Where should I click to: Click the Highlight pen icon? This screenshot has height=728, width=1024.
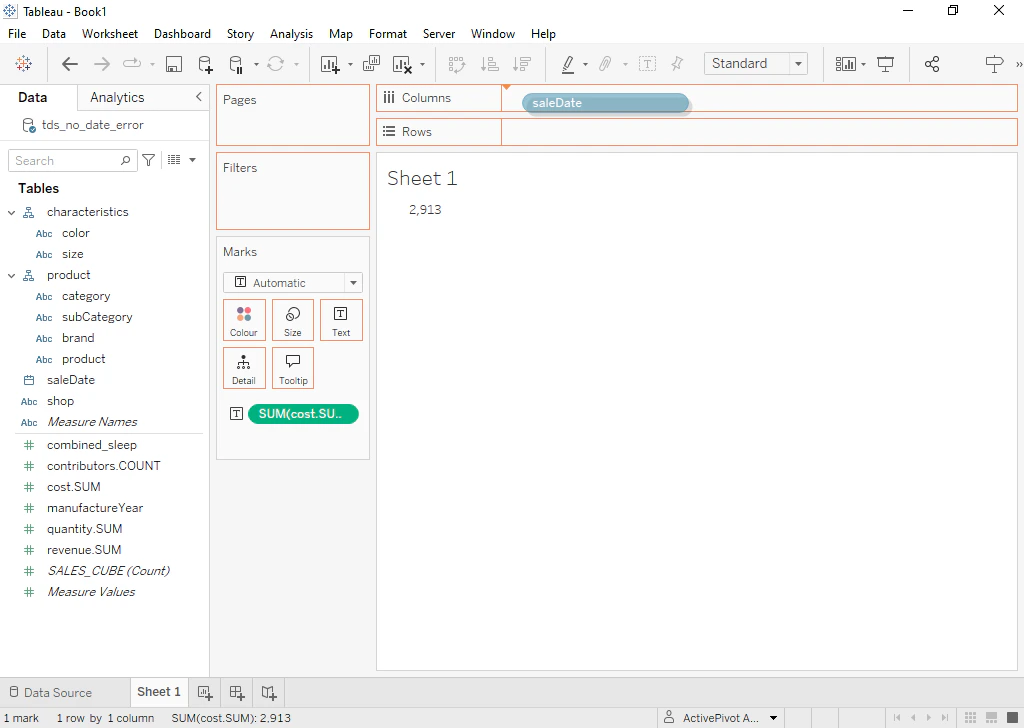568,63
